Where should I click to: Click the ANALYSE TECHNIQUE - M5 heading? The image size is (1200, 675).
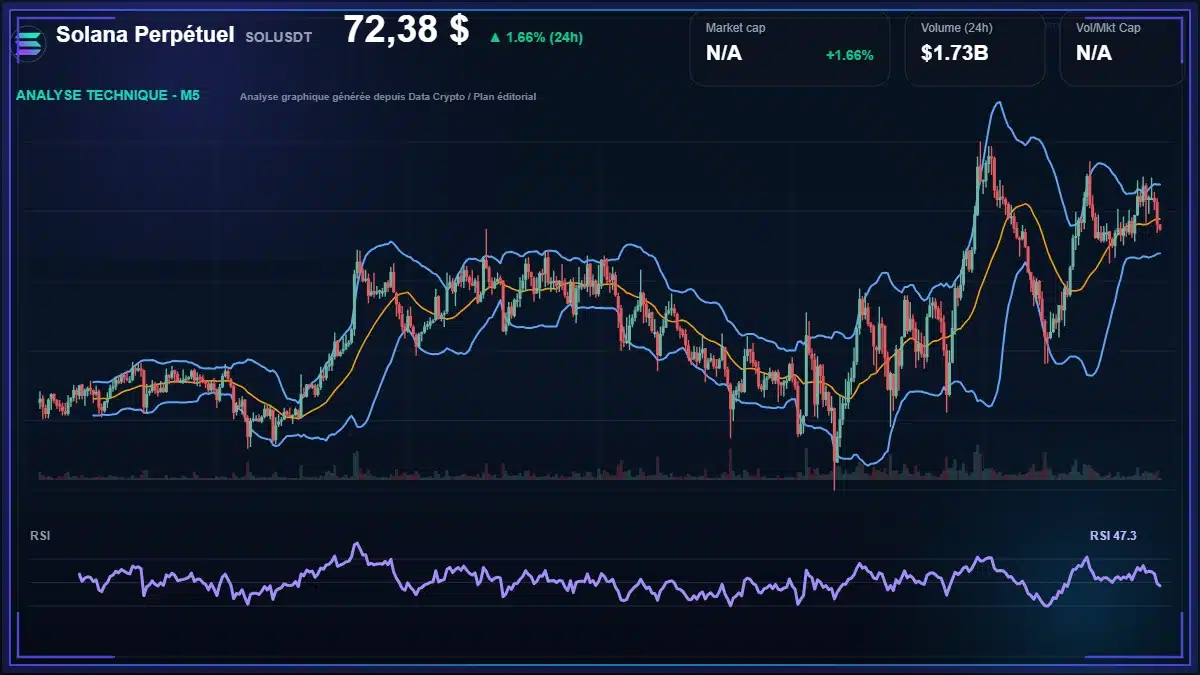tap(108, 96)
